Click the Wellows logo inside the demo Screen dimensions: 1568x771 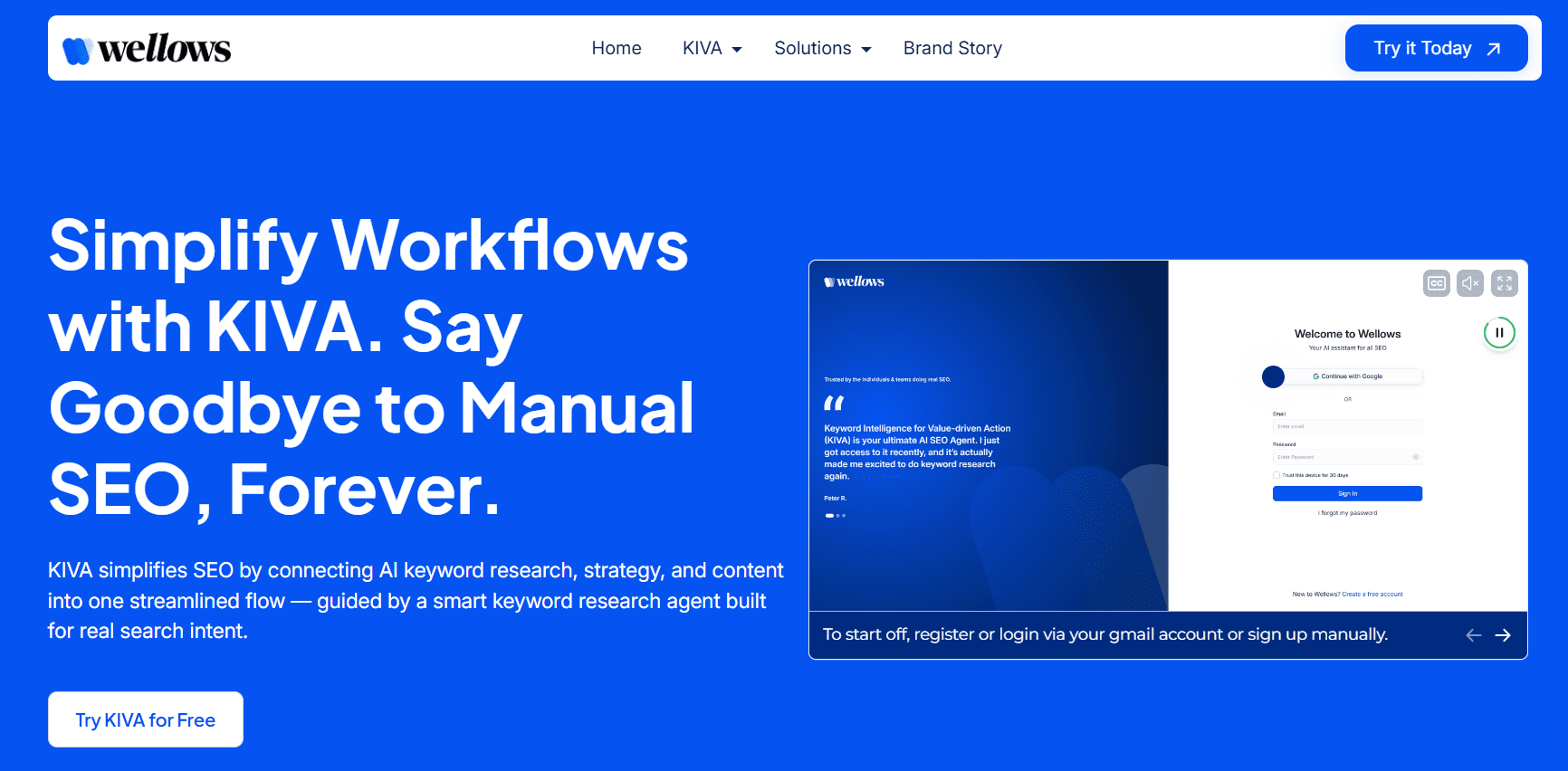tap(854, 281)
